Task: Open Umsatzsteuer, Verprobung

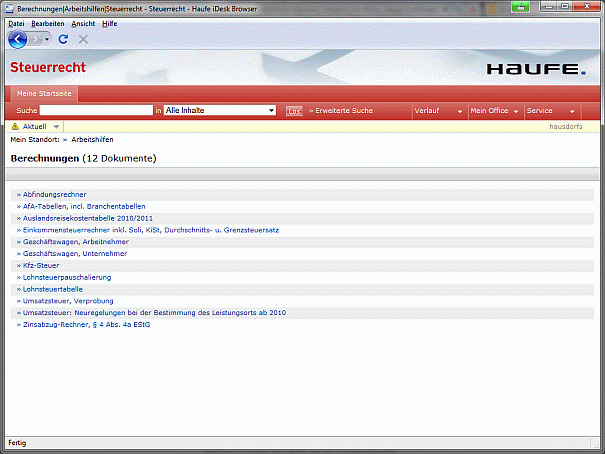Action: click(68, 301)
